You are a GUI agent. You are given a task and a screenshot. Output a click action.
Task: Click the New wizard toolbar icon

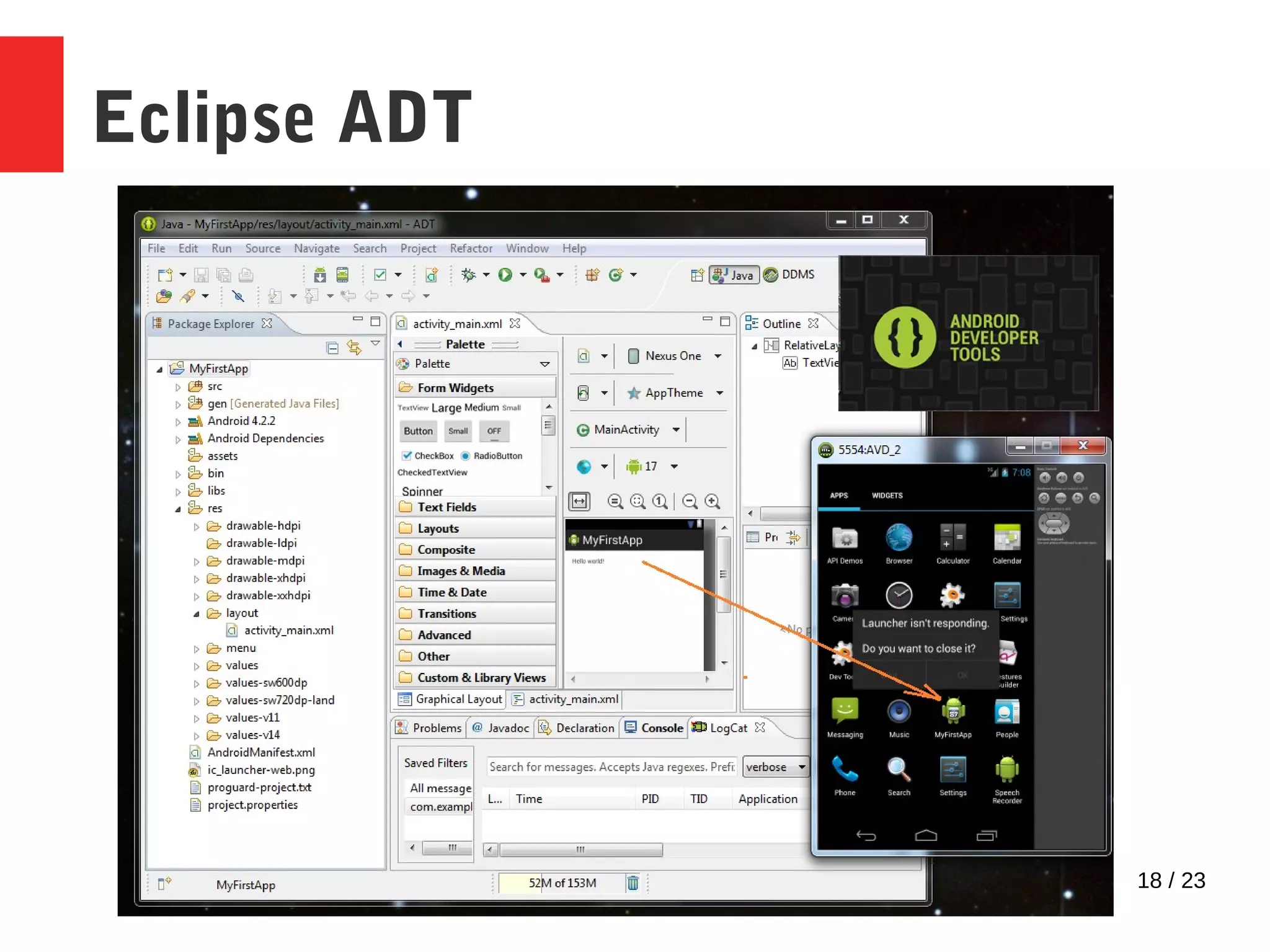pyautogui.click(x=165, y=275)
